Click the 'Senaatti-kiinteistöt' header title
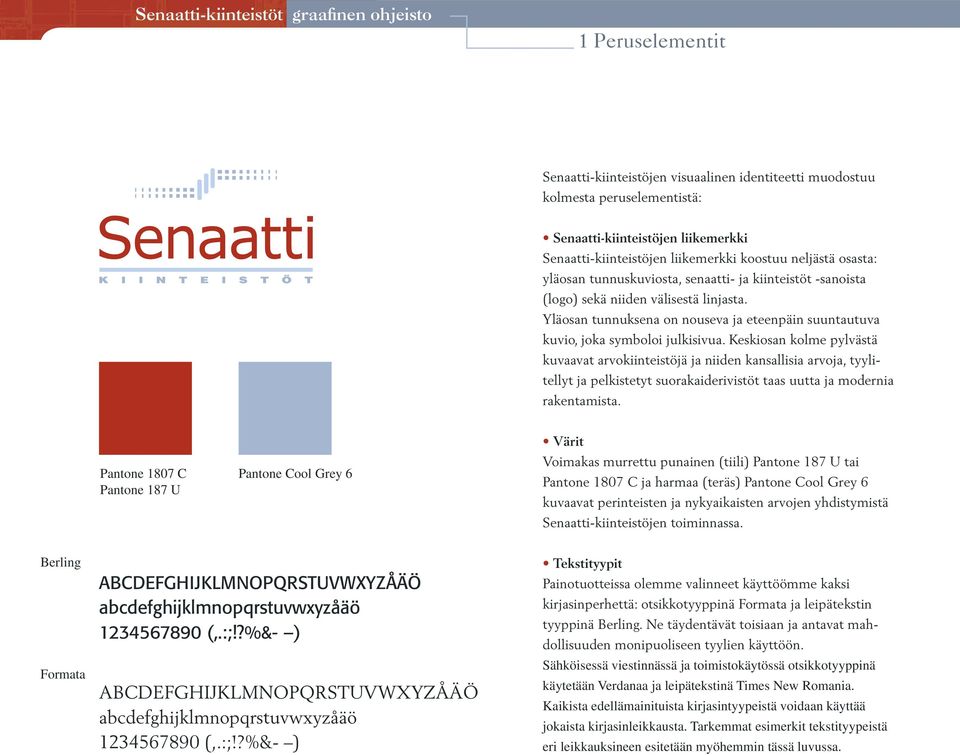Image resolution: width=960 pixels, height=755 pixels. click(208, 14)
